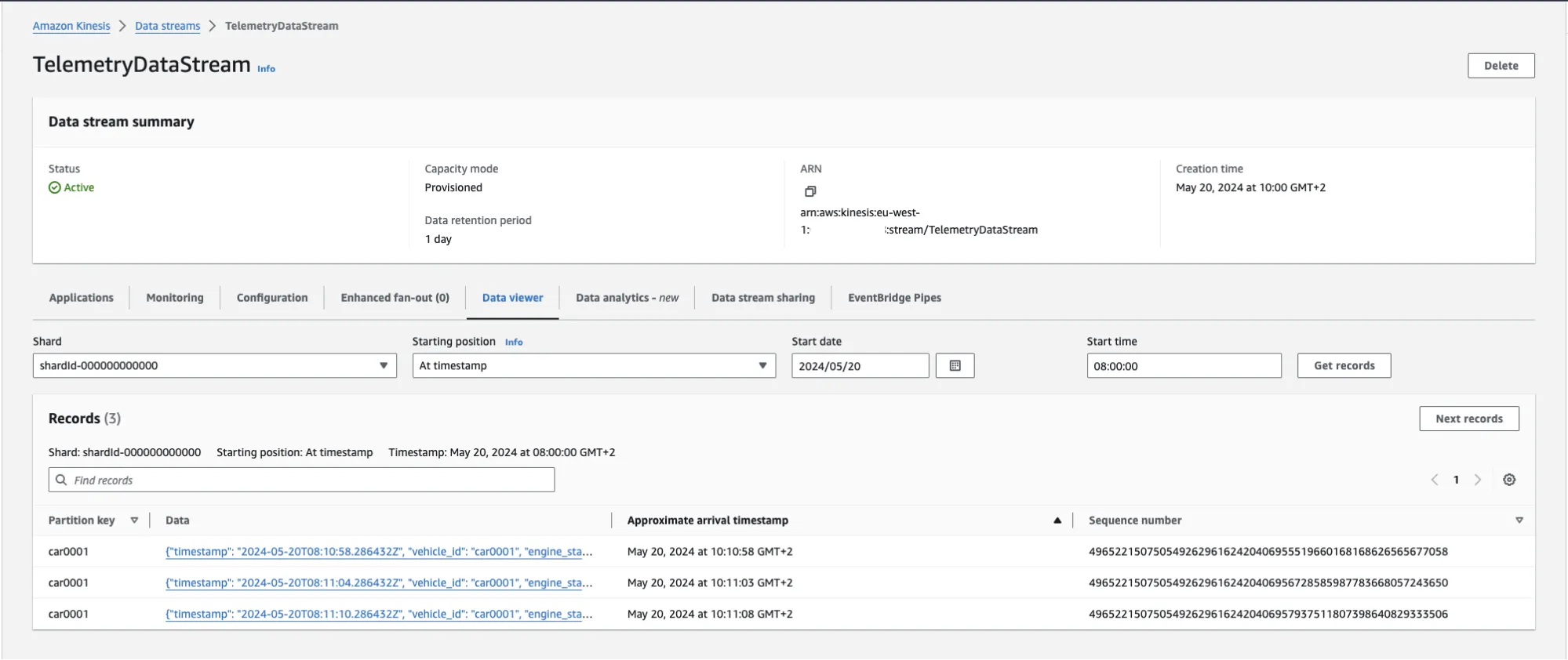Click the Delete button

1501,66
